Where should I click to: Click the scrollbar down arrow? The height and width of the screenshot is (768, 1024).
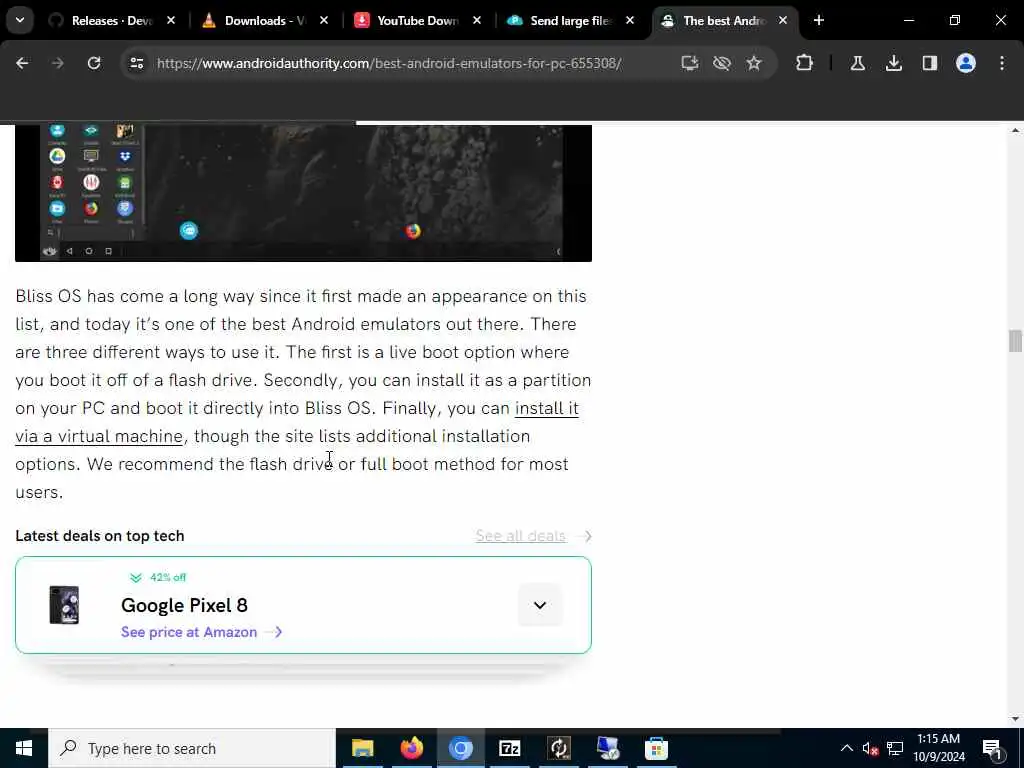pos(1015,719)
